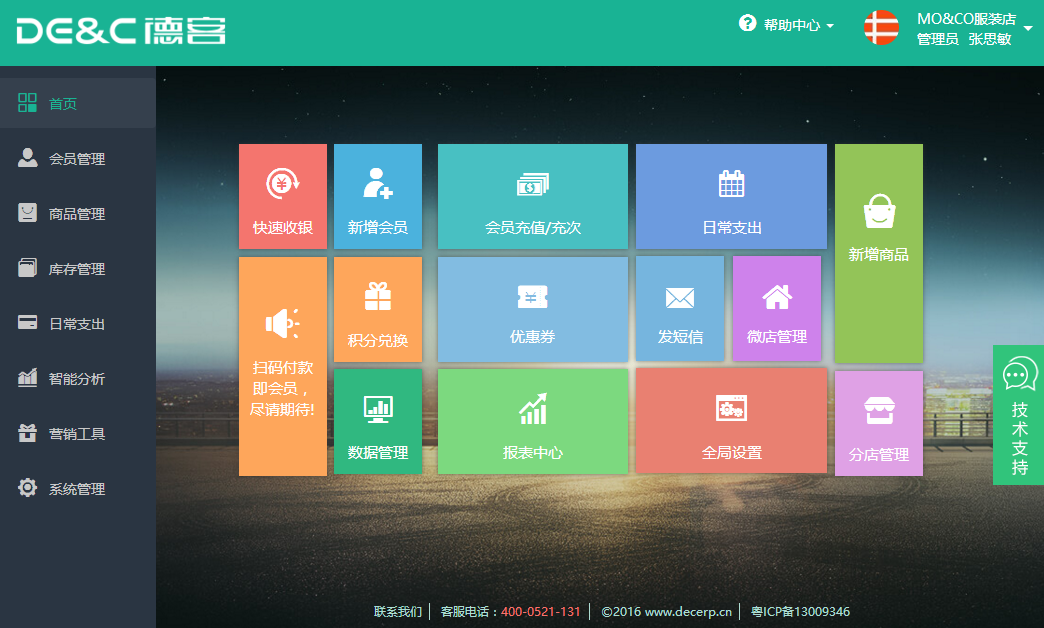Viewport: 1044px width, 628px height.
Task: Open the 微店管理 house tile
Action: click(777, 309)
